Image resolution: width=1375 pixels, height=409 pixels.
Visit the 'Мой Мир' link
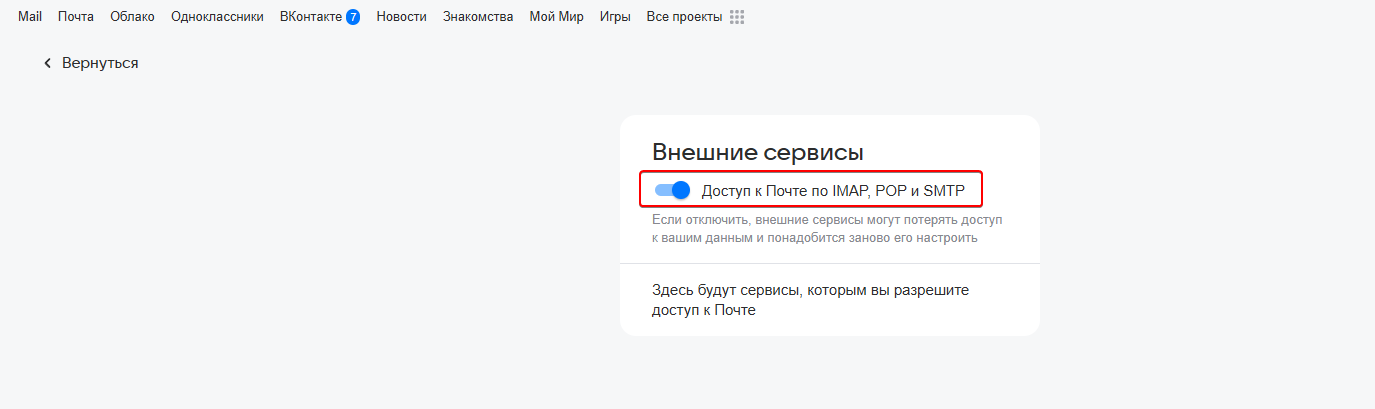(556, 17)
